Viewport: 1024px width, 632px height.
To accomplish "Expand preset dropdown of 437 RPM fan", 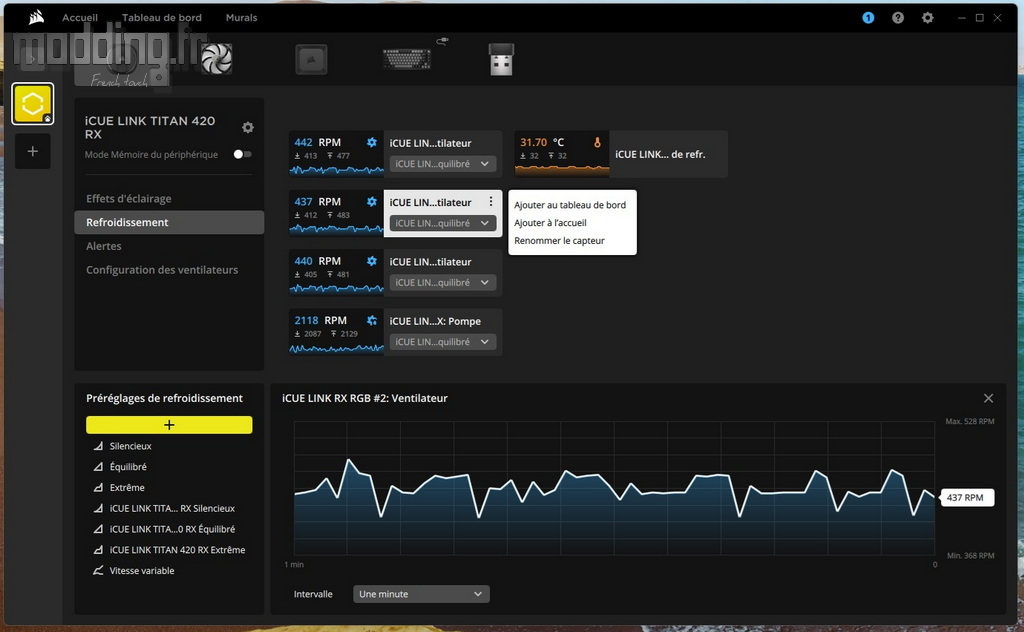I will pyautogui.click(x=443, y=223).
